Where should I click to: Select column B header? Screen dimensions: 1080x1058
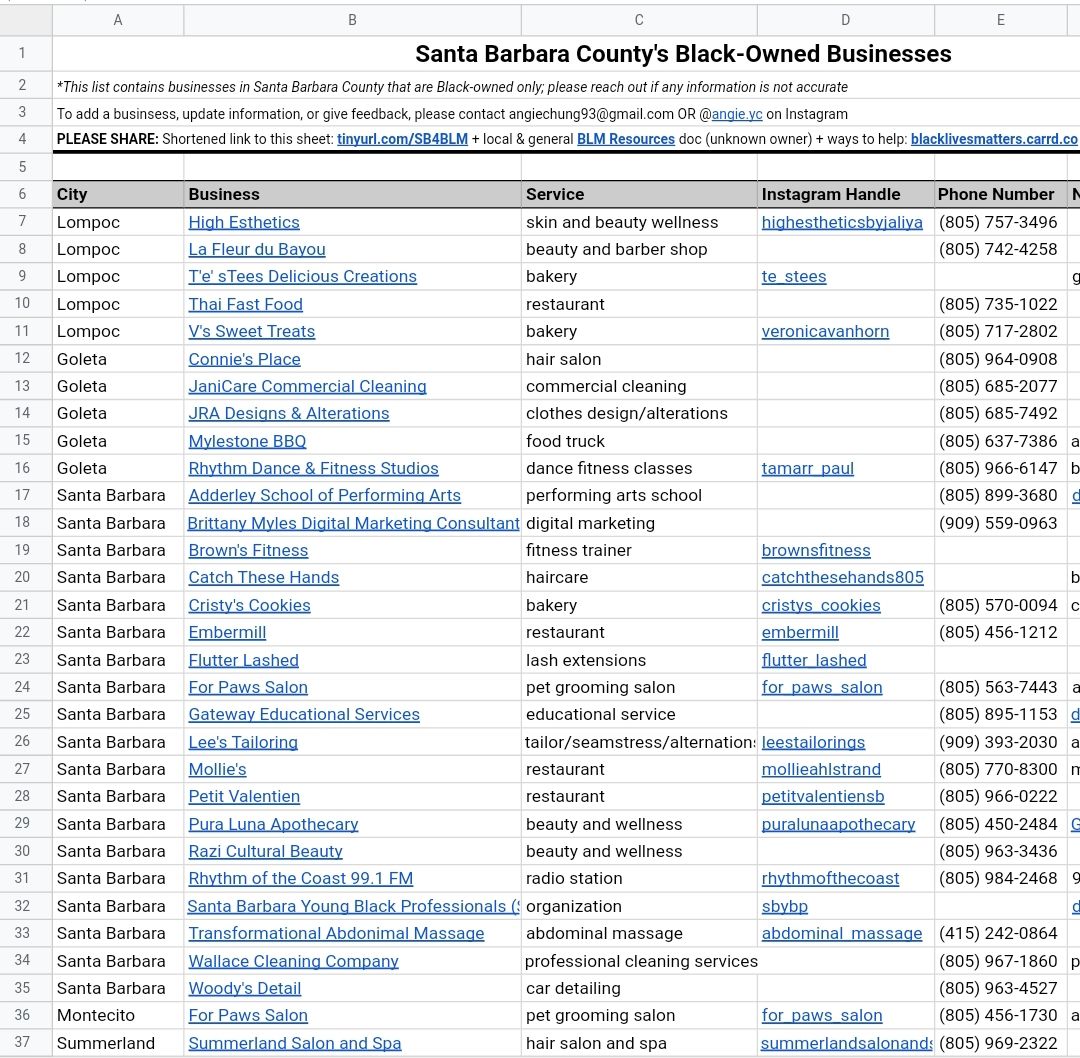pyautogui.click(x=352, y=19)
